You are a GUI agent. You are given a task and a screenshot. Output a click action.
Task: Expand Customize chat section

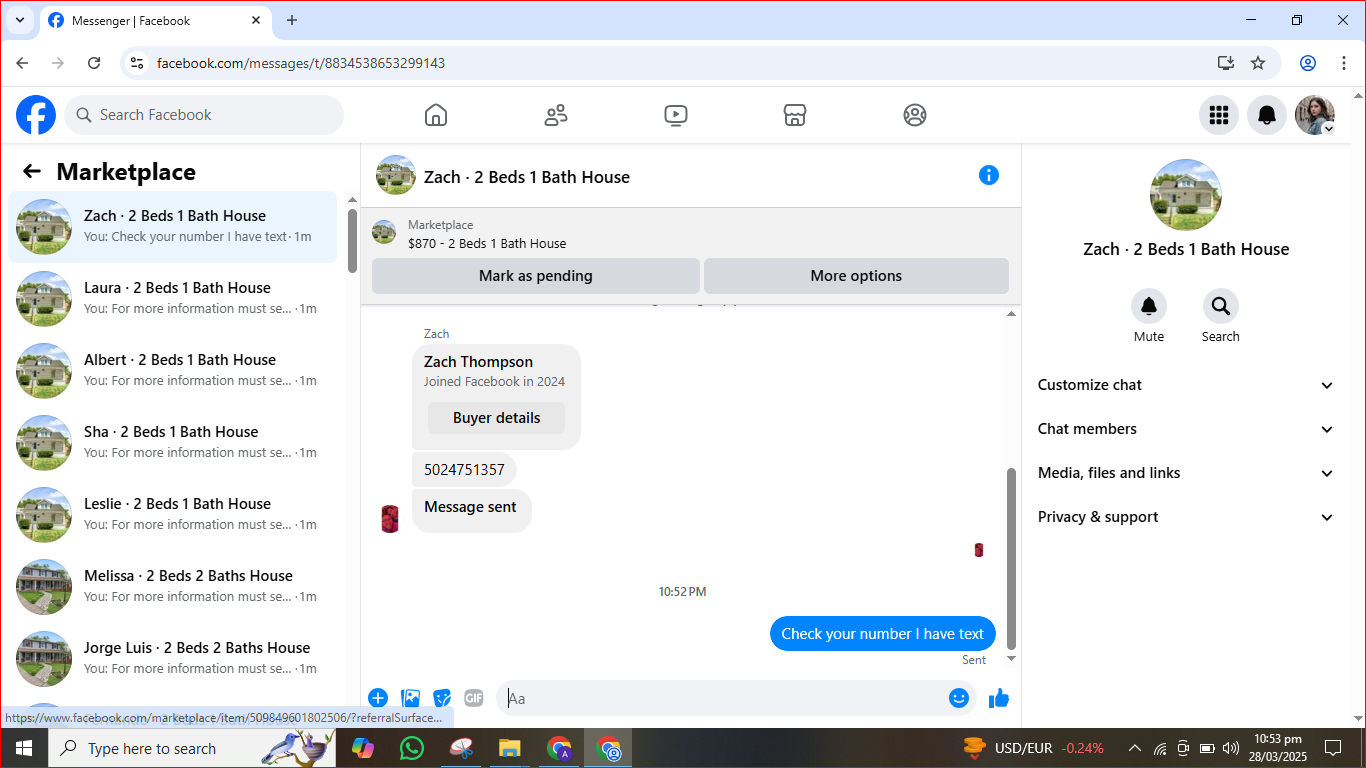(x=1186, y=385)
